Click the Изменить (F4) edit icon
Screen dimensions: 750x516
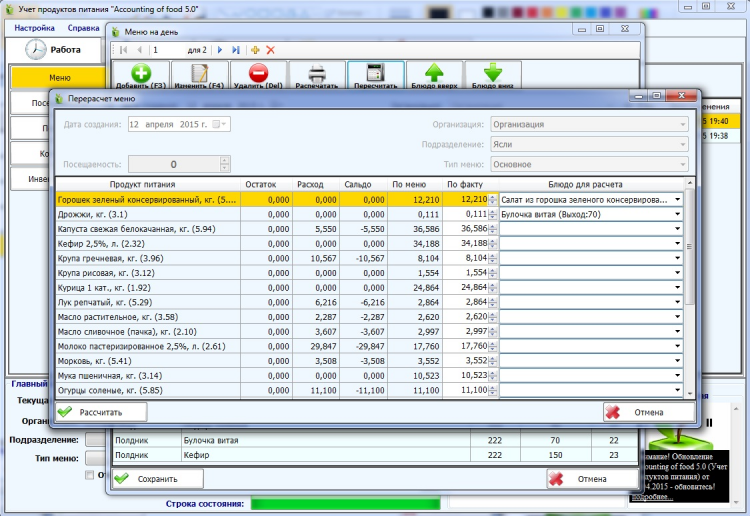pos(199,74)
